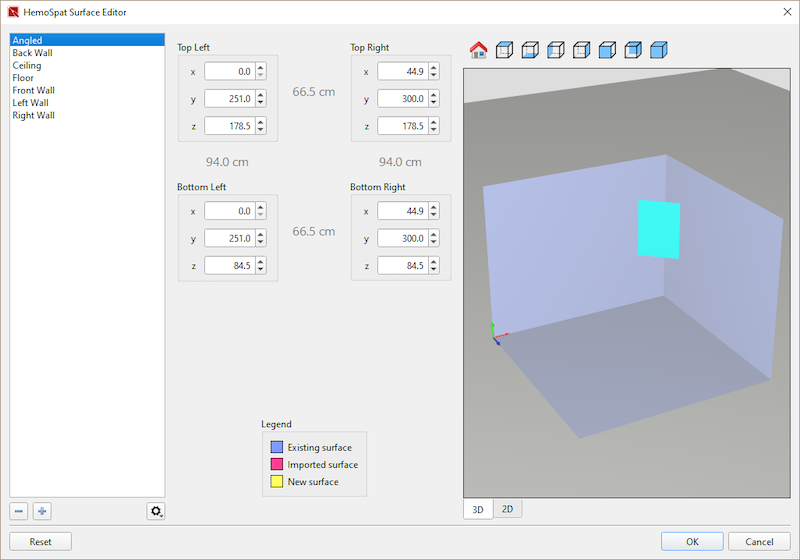The width and height of the screenshot is (800, 560).
Task: Click the yellow New surface legend swatch
Action: click(x=277, y=481)
